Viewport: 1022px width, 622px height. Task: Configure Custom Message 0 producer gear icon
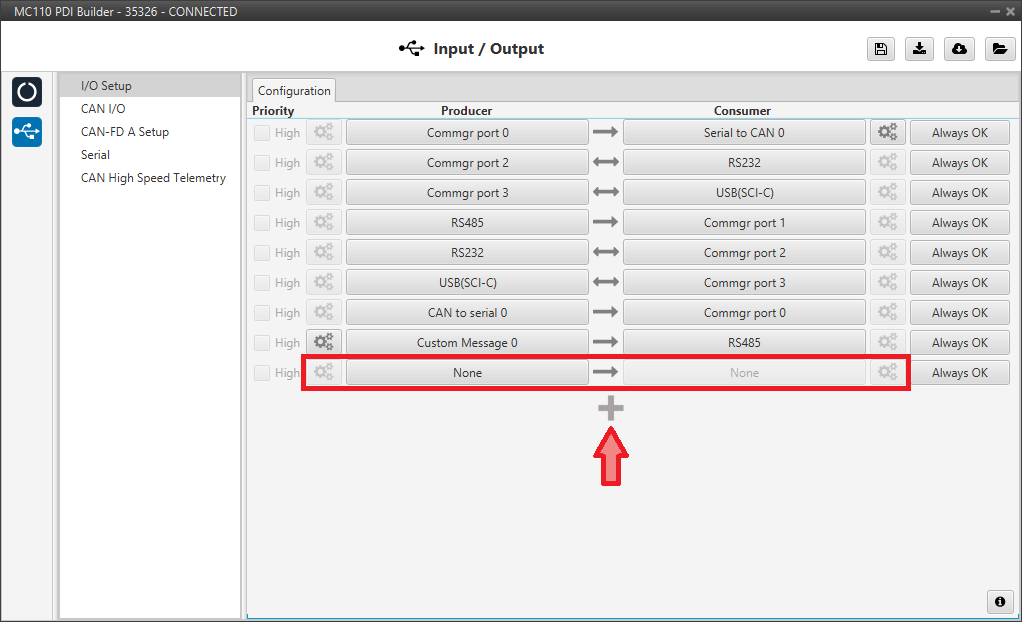(324, 343)
